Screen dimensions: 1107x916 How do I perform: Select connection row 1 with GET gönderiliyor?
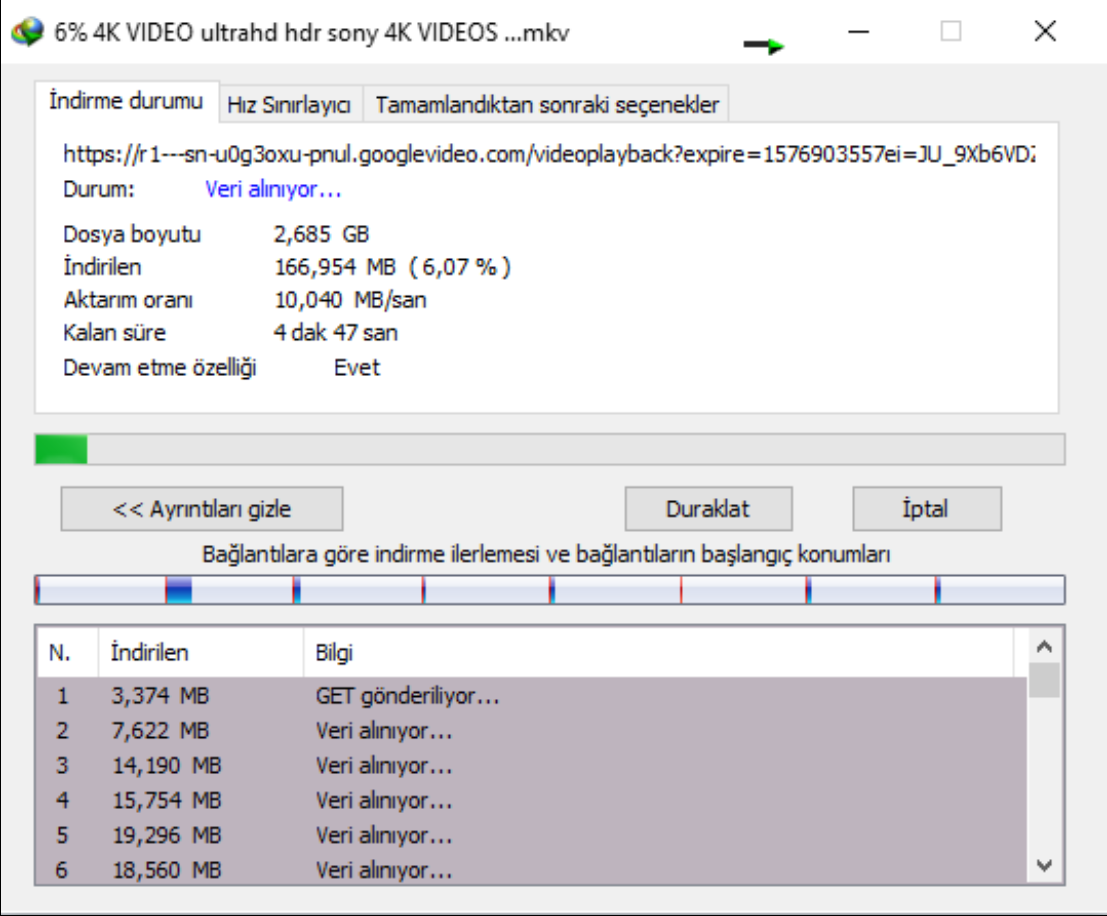[x=407, y=696]
